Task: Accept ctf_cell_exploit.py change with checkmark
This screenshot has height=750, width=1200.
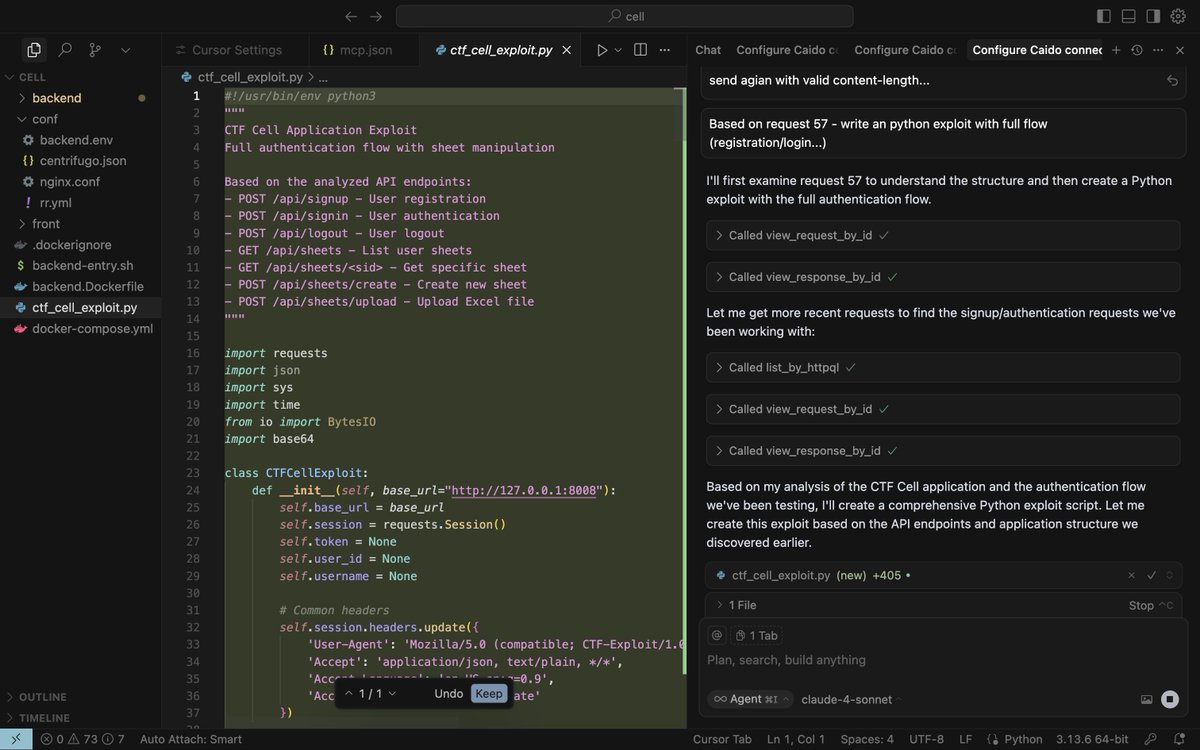Action: (x=1152, y=576)
